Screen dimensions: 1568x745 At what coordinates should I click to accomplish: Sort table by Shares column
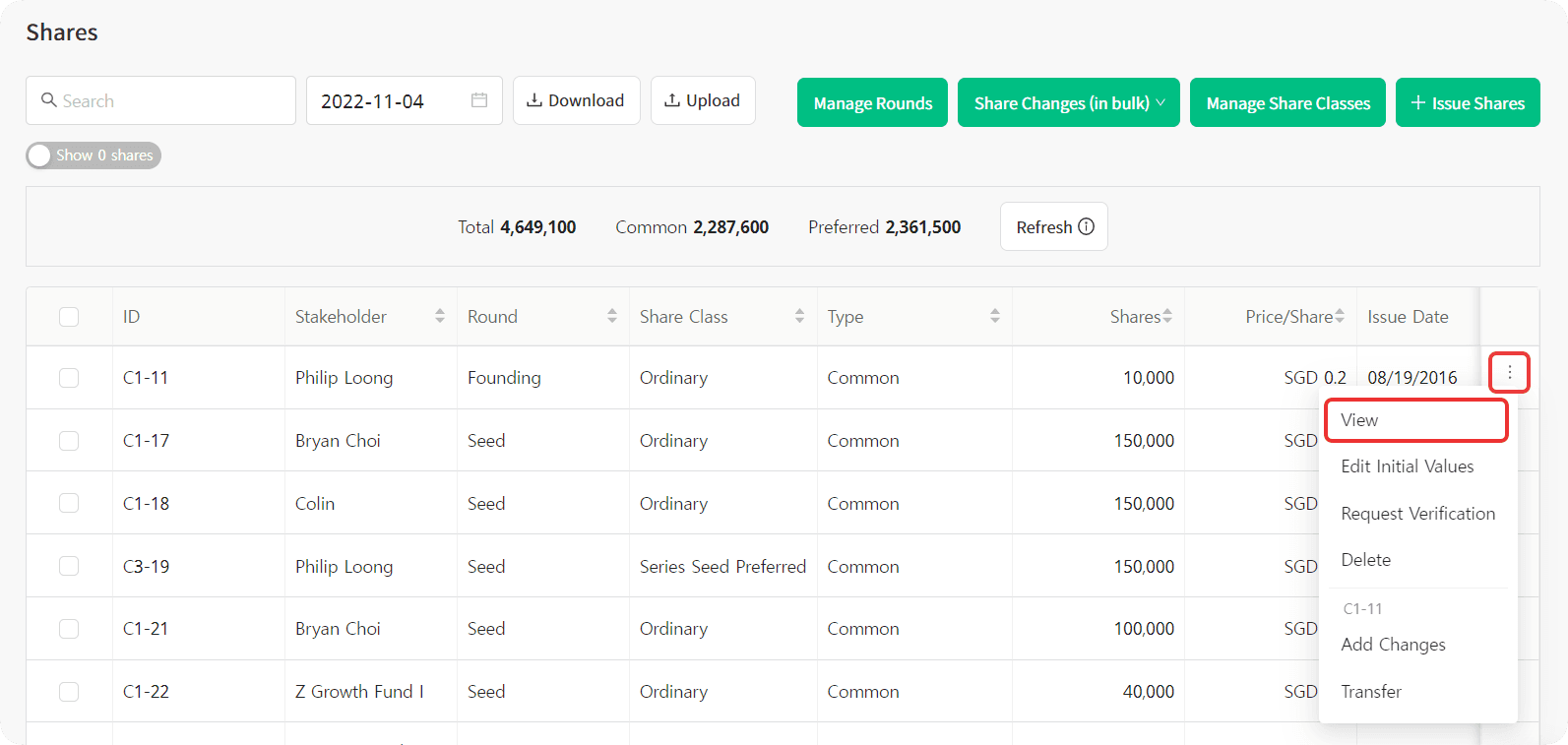[1167, 316]
